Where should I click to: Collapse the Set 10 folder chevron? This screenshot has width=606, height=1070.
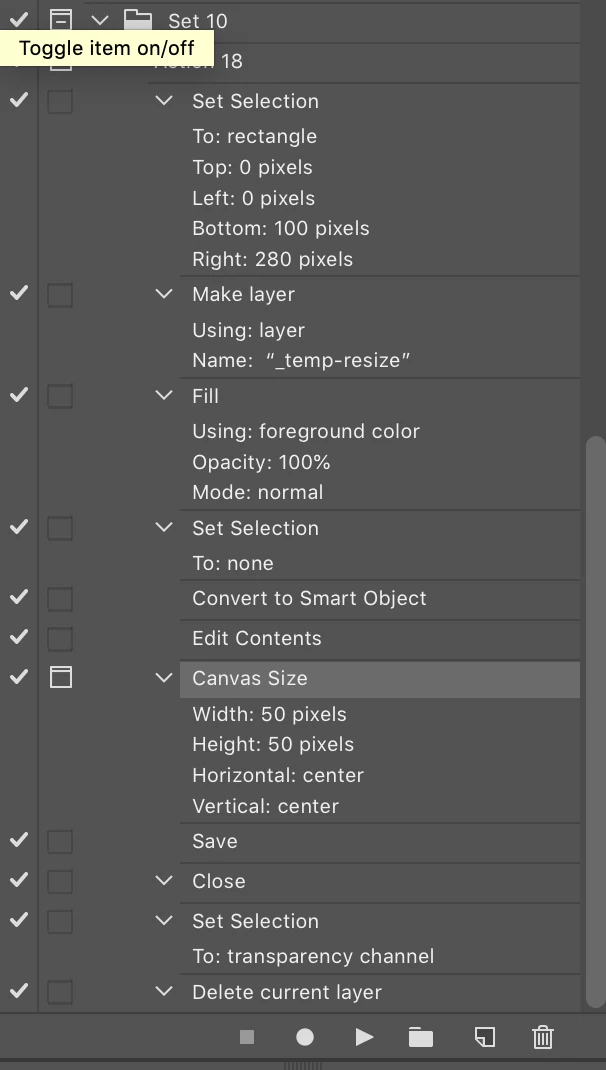coord(100,20)
